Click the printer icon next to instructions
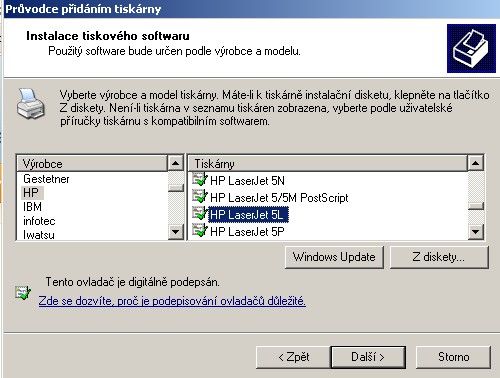The height and width of the screenshot is (378, 500). pyautogui.click(x=30, y=104)
